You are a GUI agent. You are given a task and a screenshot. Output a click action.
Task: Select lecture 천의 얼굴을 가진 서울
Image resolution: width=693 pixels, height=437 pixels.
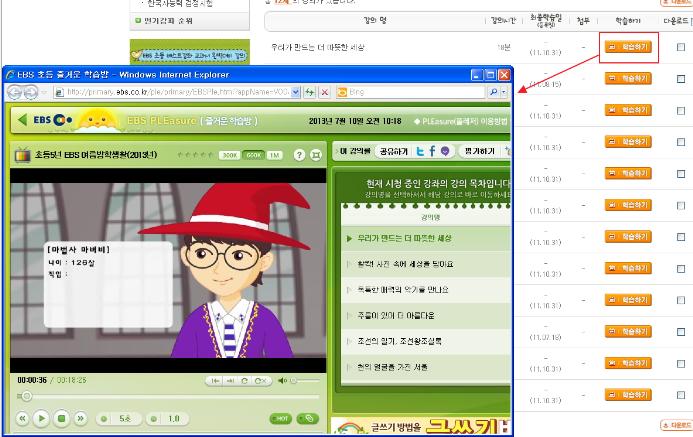(x=426, y=367)
